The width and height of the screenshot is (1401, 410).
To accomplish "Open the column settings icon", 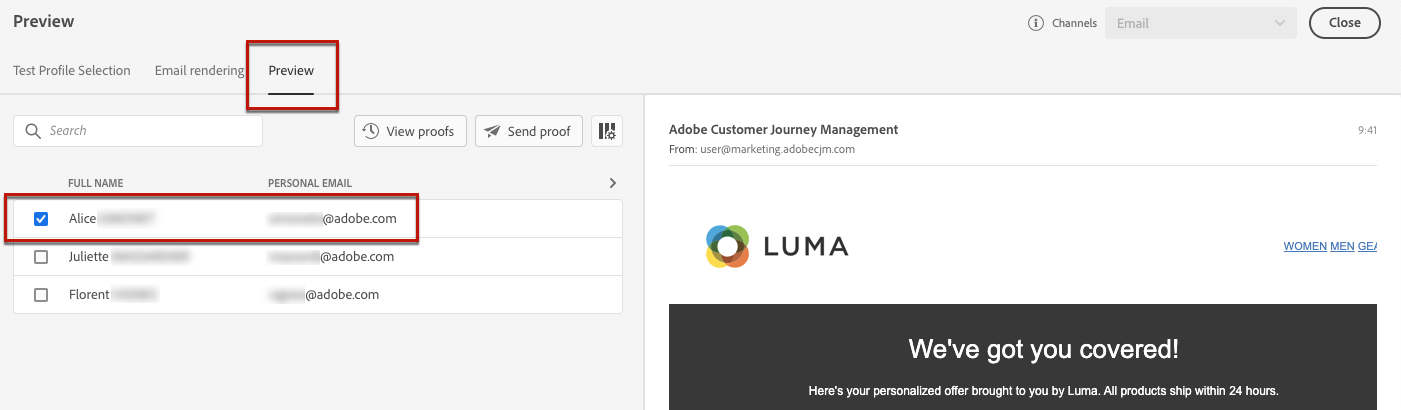I will coord(607,131).
